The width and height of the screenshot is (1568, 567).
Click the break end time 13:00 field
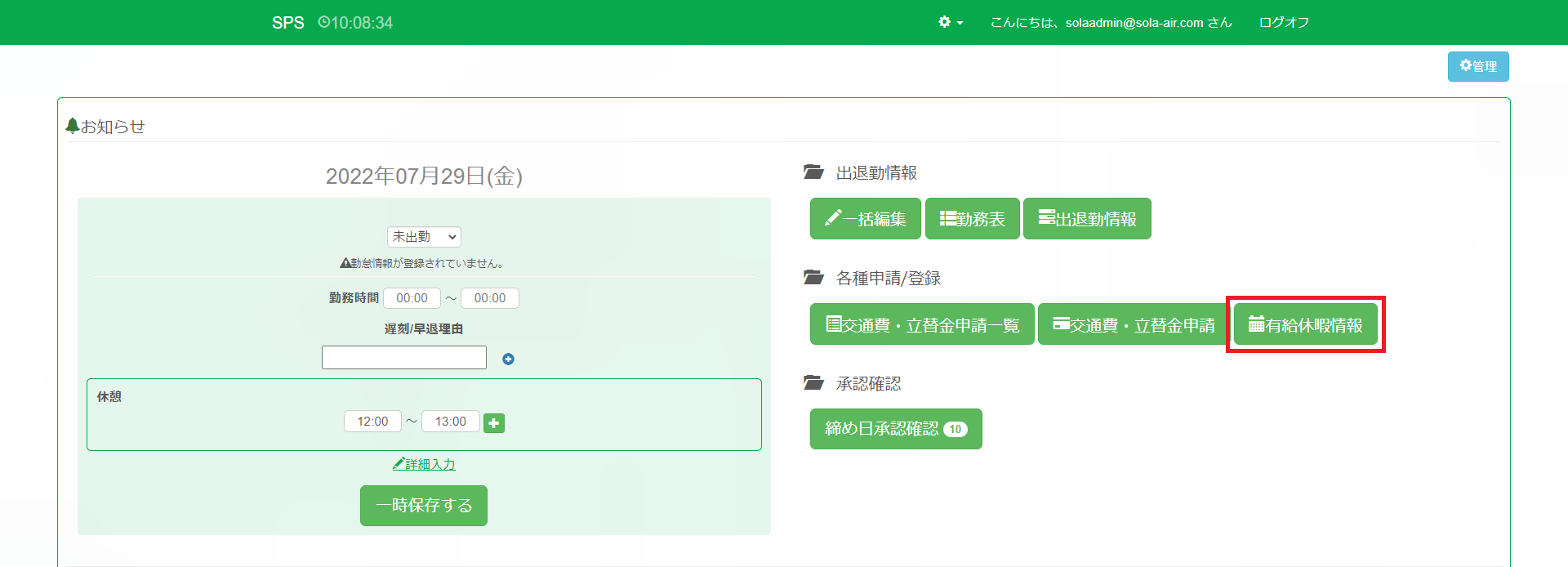(450, 422)
